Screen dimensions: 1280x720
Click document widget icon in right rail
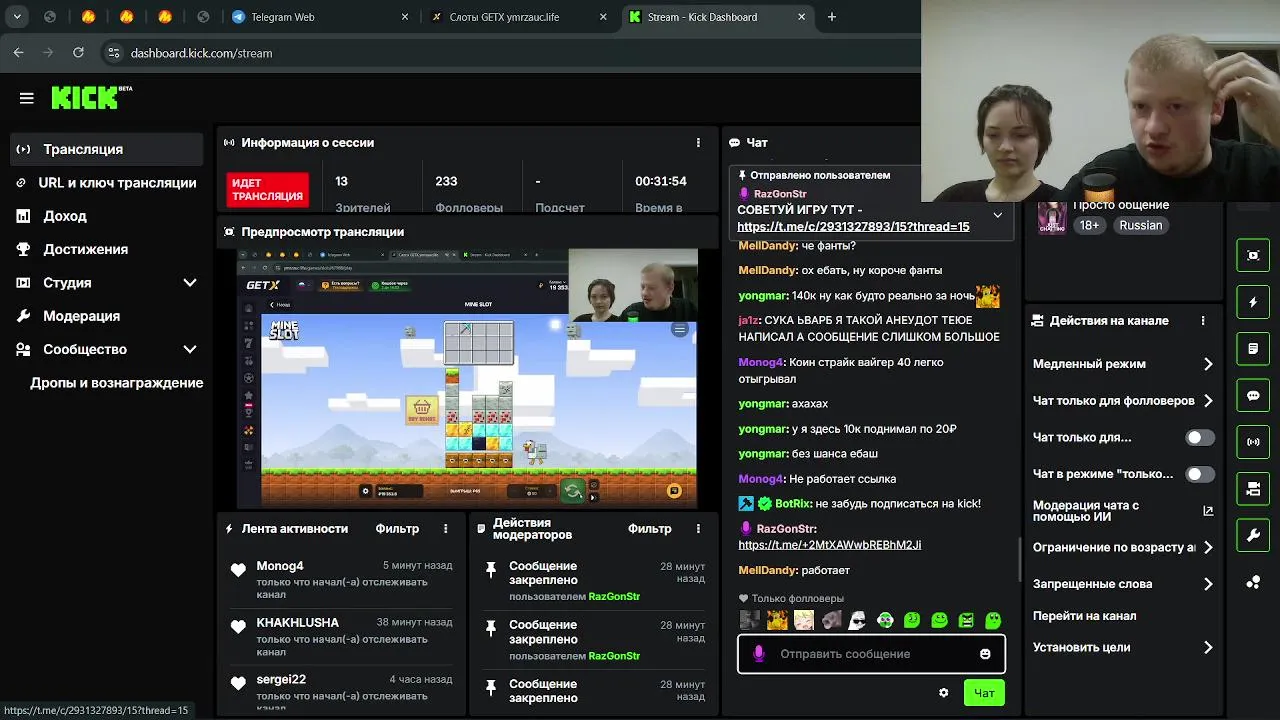tap(1253, 349)
